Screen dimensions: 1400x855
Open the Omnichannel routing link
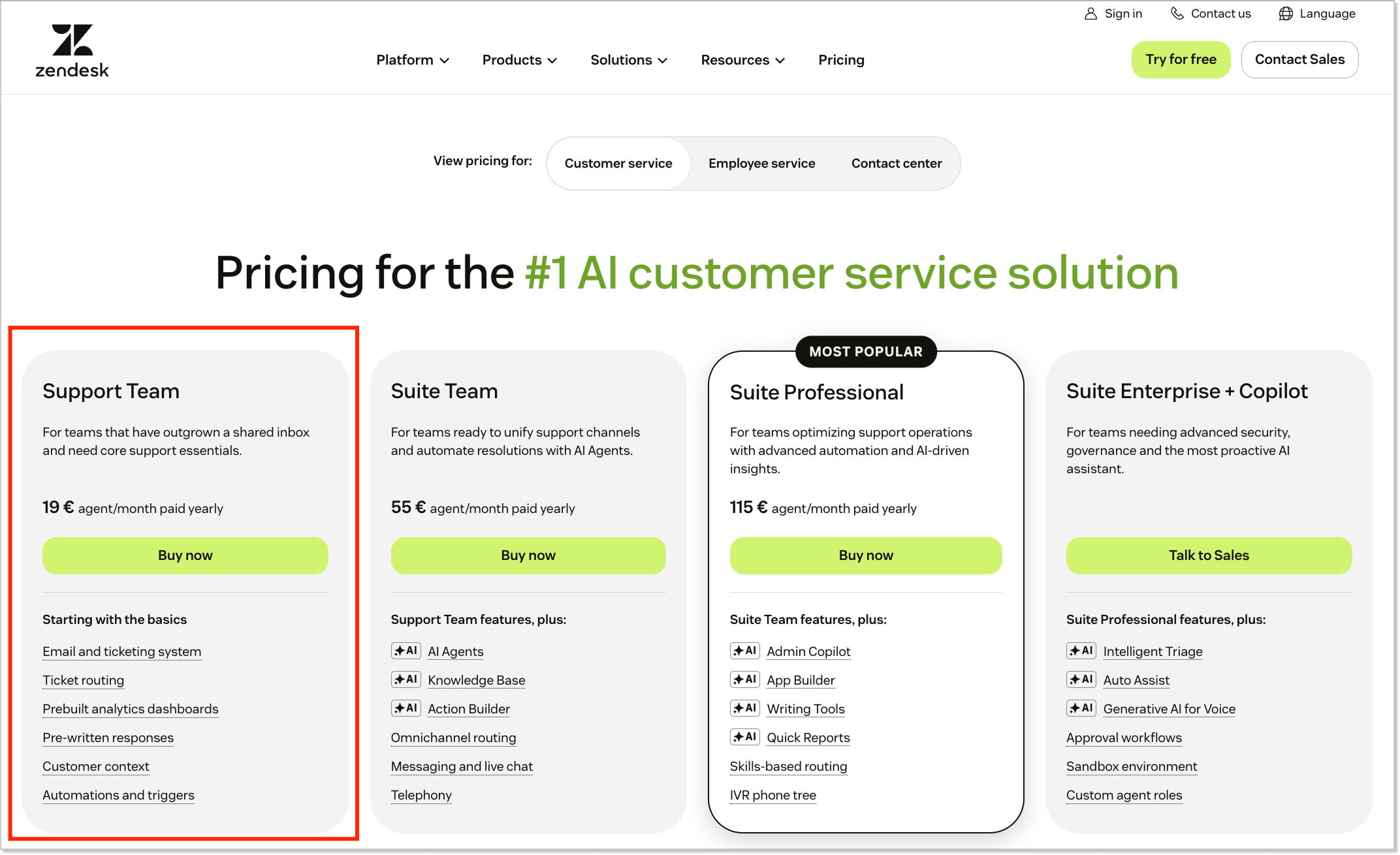point(454,738)
